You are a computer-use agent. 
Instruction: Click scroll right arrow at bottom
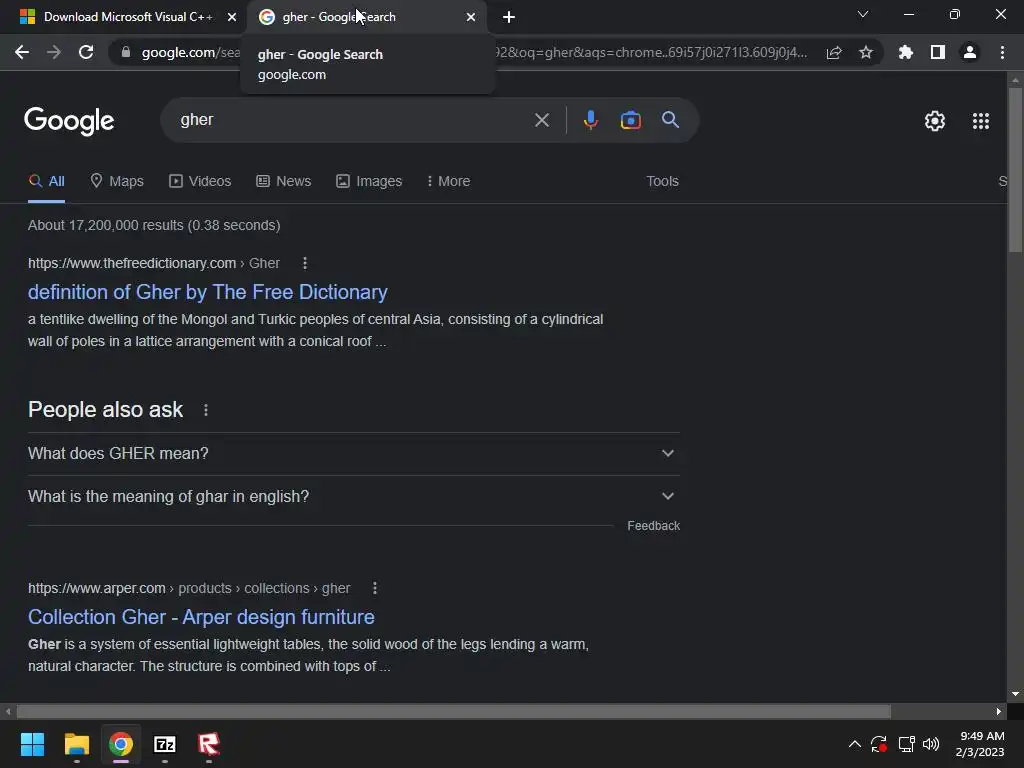coord(999,711)
